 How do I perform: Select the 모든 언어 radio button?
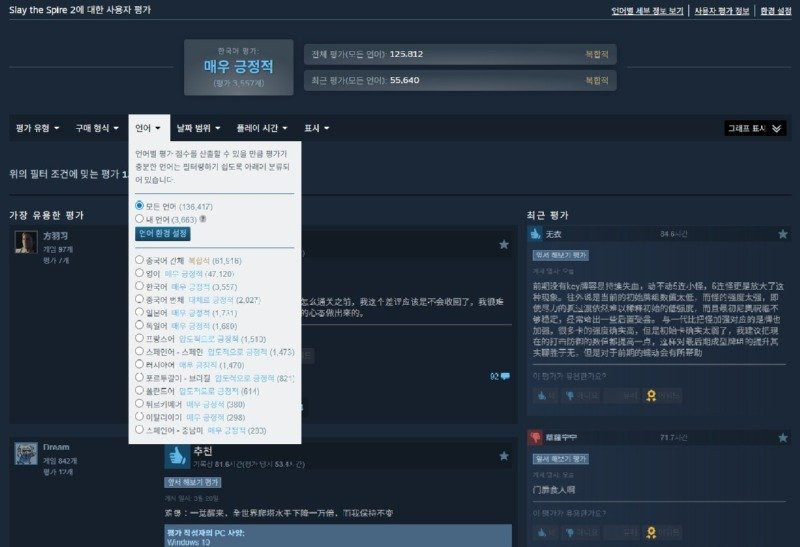140,205
